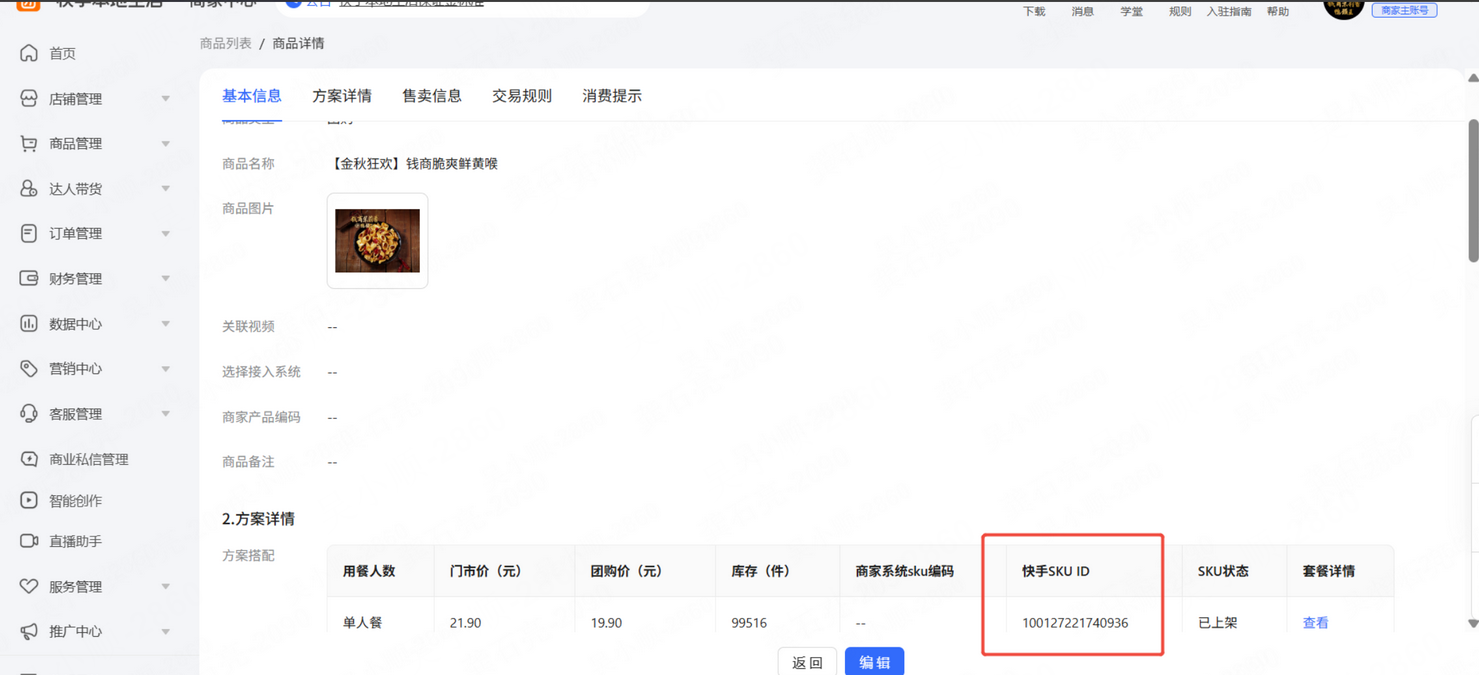Image resolution: width=1479 pixels, height=675 pixels.
Task: Expand 服务管理 menu arrow
Action: (166, 586)
